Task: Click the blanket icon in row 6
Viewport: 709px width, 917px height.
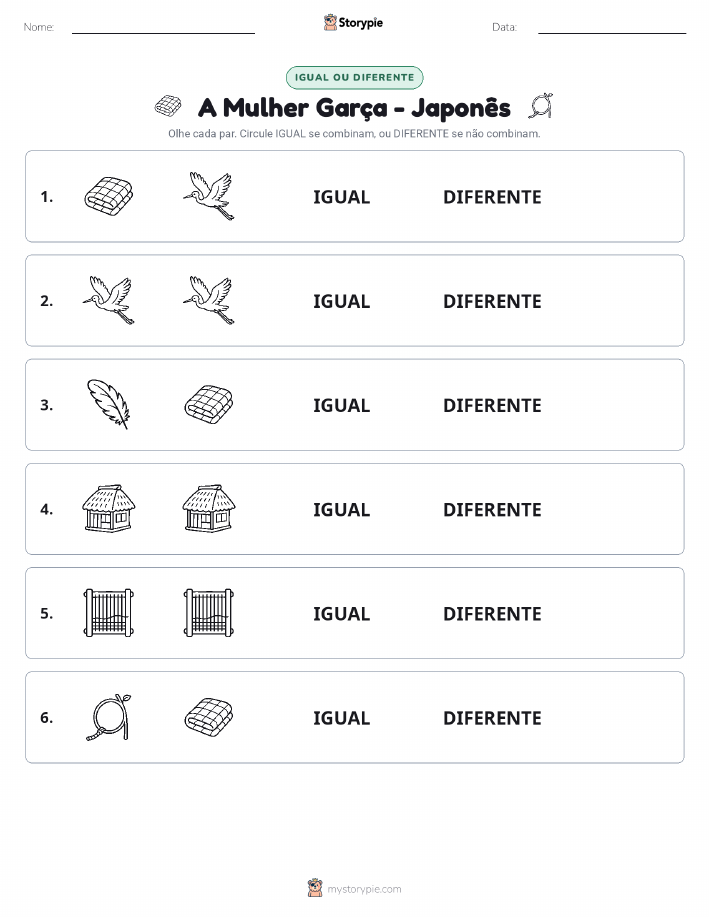Action: pos(209,717)
